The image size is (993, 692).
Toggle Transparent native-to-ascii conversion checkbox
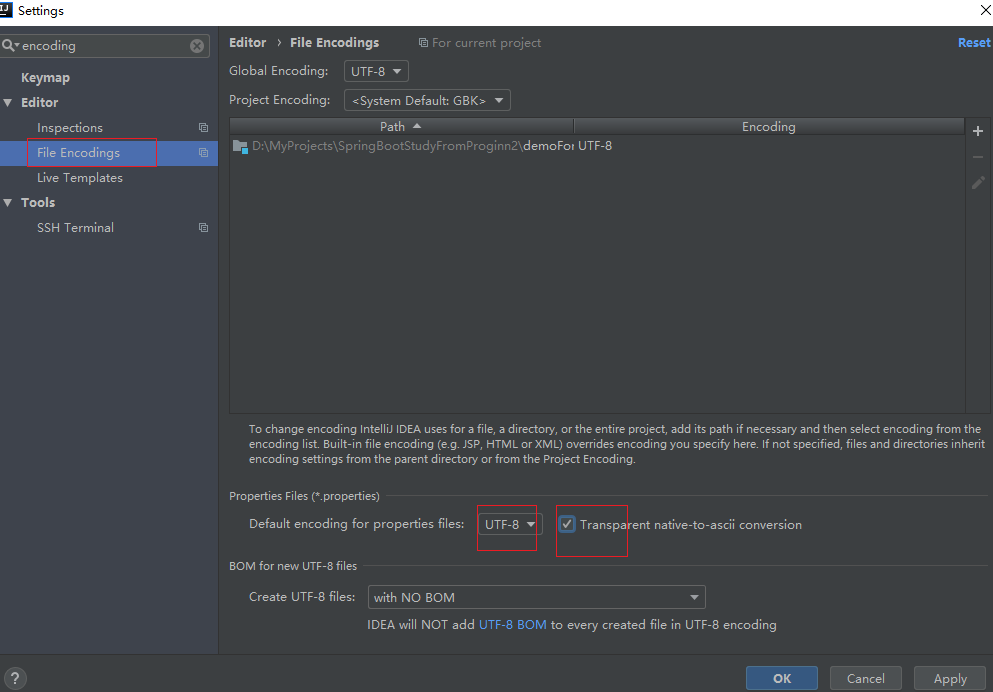point(567,524)
